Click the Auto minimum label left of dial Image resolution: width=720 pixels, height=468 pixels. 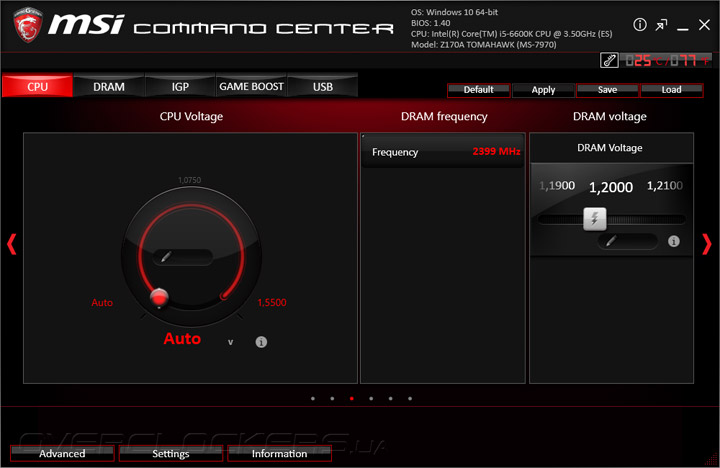tap(102, 303)
